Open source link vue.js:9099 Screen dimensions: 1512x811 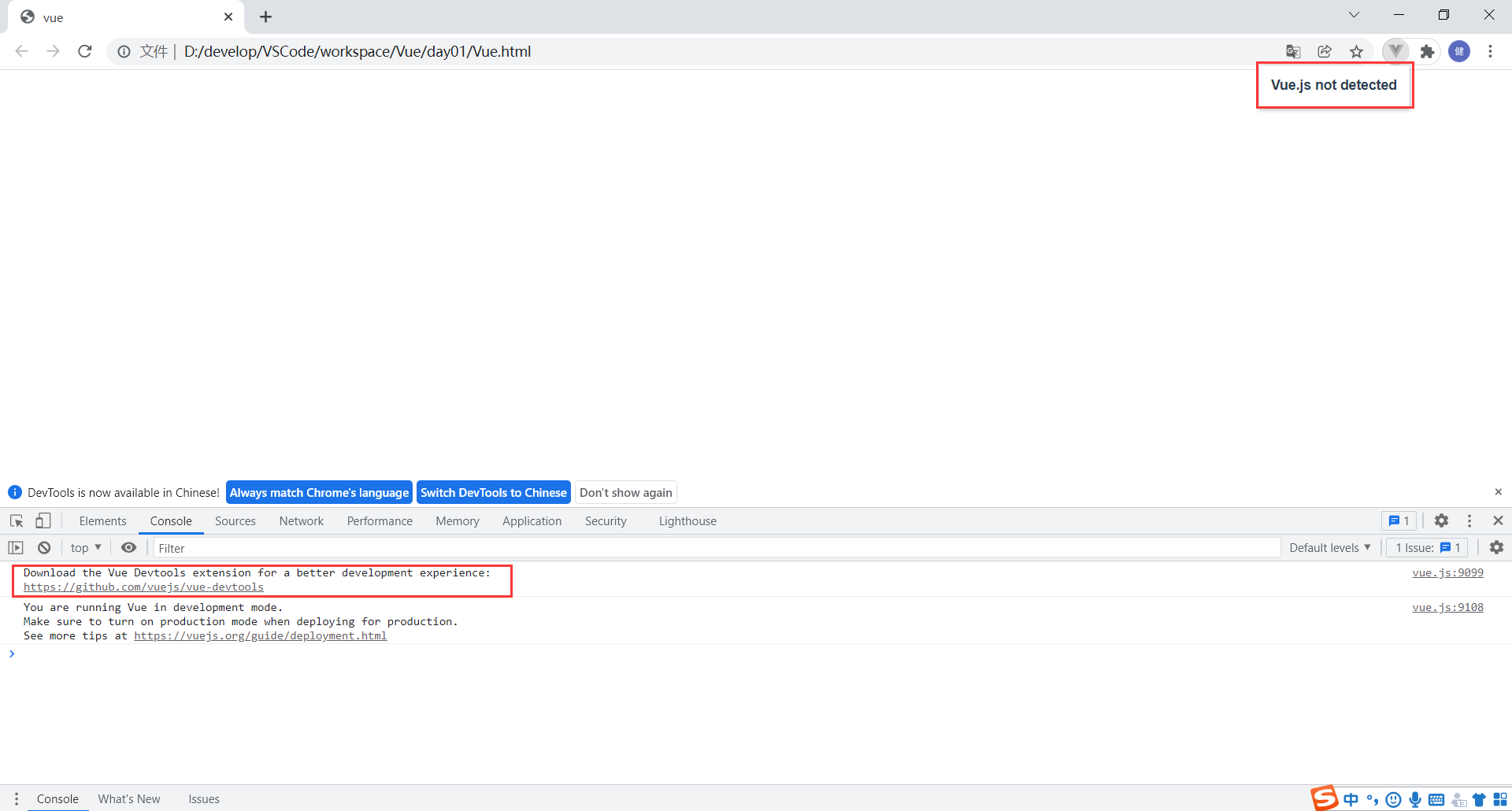(x=1447, y=572)
